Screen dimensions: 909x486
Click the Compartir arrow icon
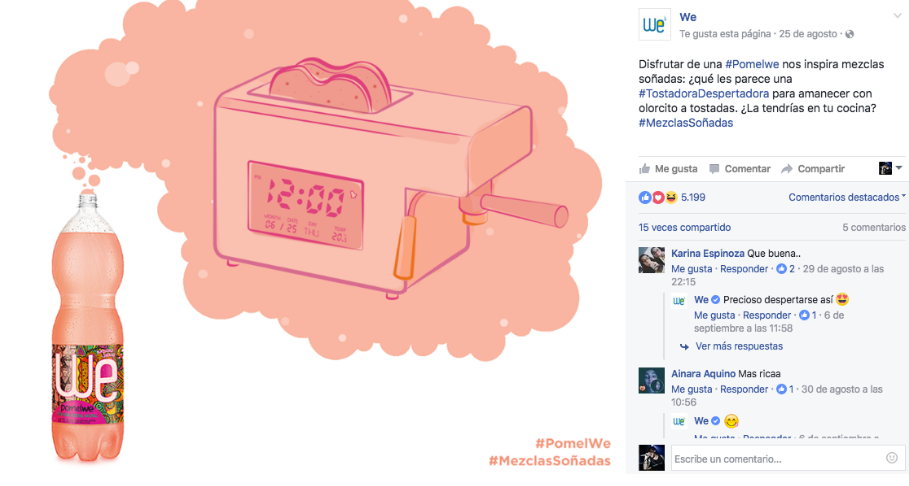point(787,169)
